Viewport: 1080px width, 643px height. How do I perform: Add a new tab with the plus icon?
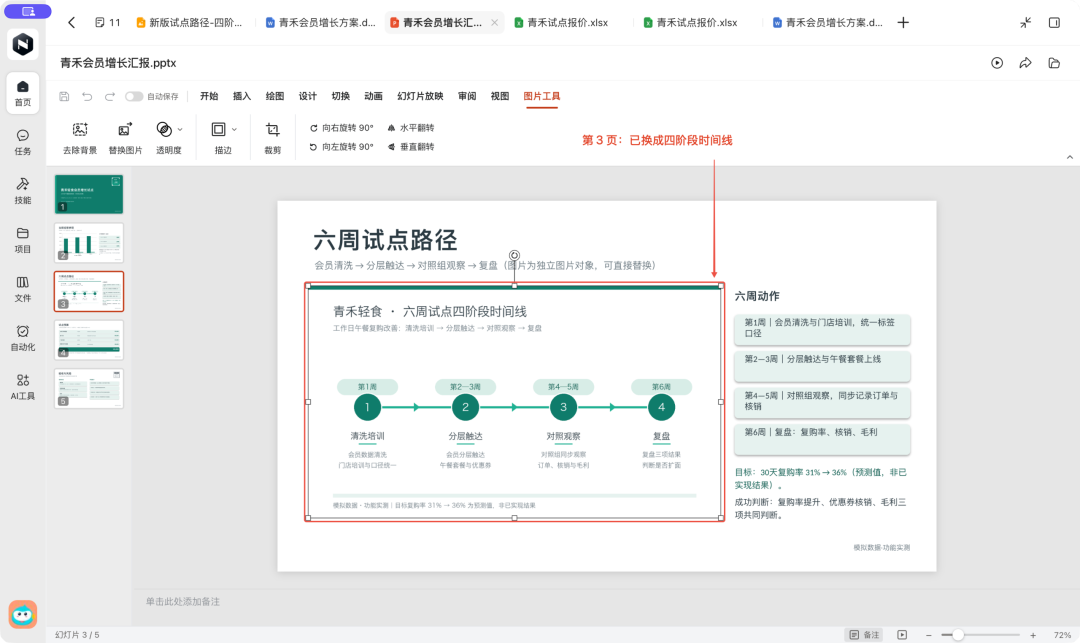point(903,23)
